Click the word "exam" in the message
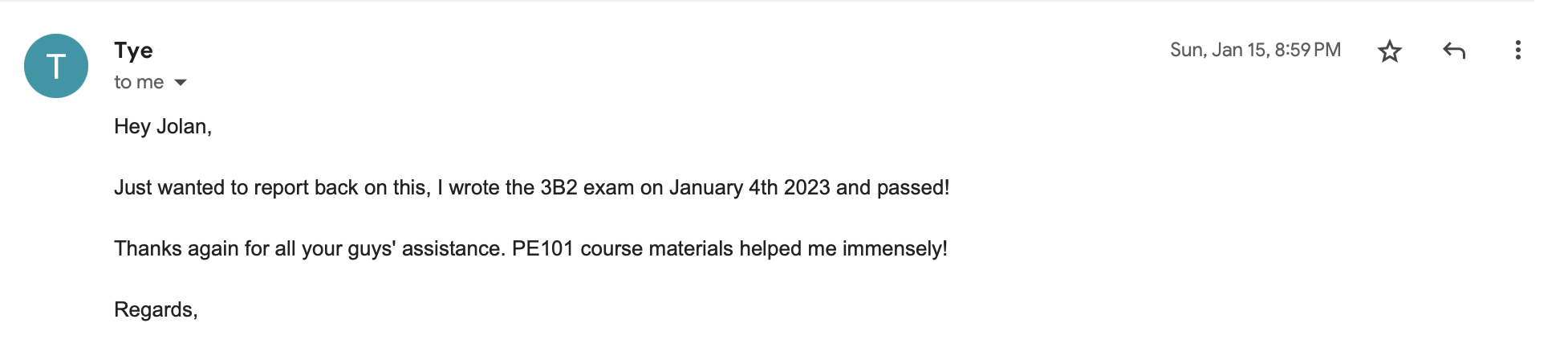This screenshot has height=360, width=1568. point(608,188)
